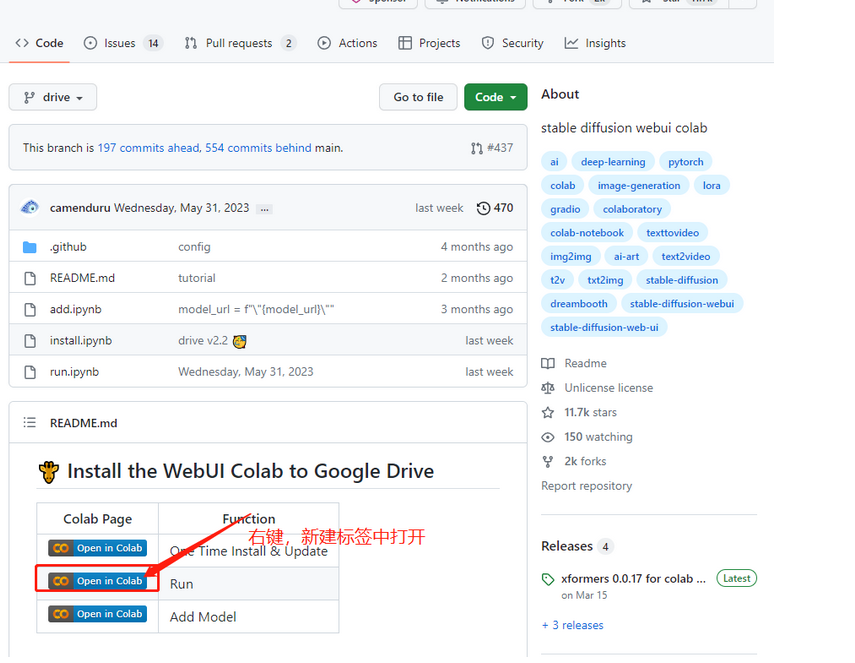Click the .github folder icon

coord(30,248)
